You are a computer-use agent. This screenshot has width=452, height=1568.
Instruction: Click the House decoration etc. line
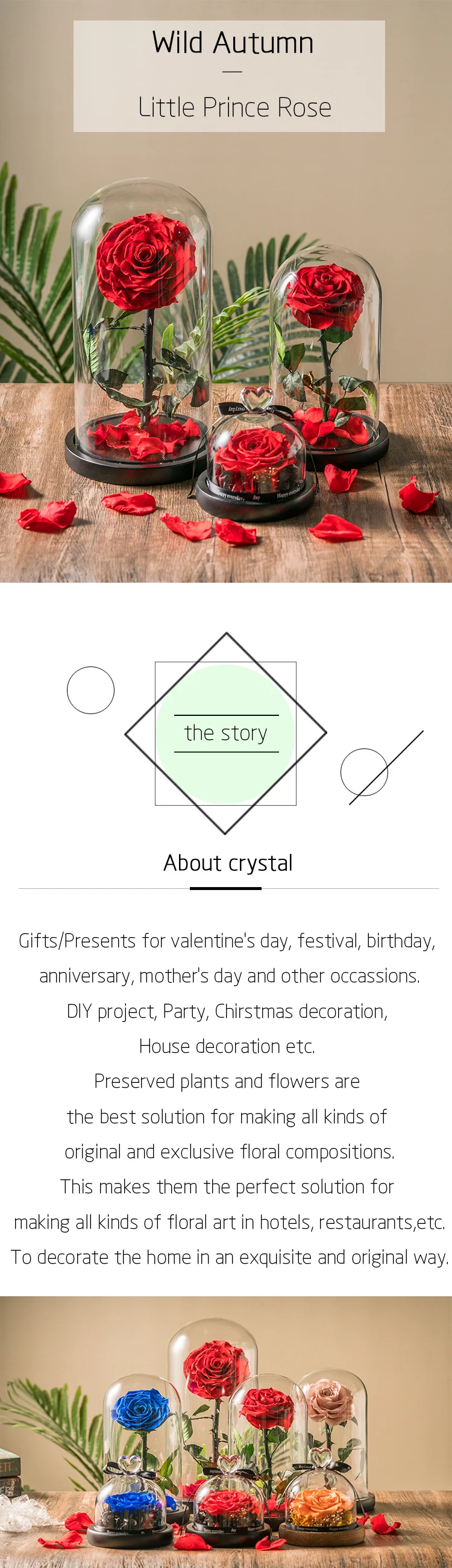click(227, 1046)
